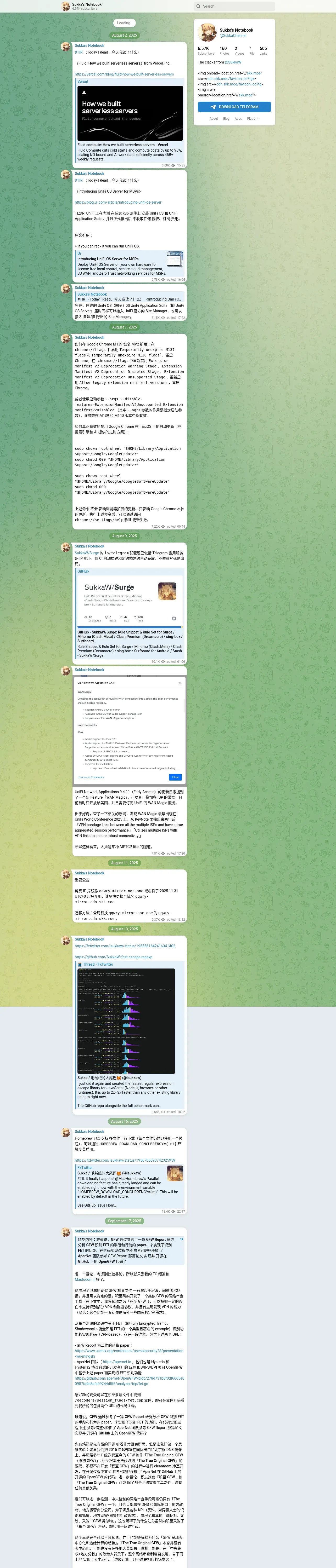The height and width of the screenshot is (1568, 336).
Task: Open the About footer link
Action: (x=214, y=119)
